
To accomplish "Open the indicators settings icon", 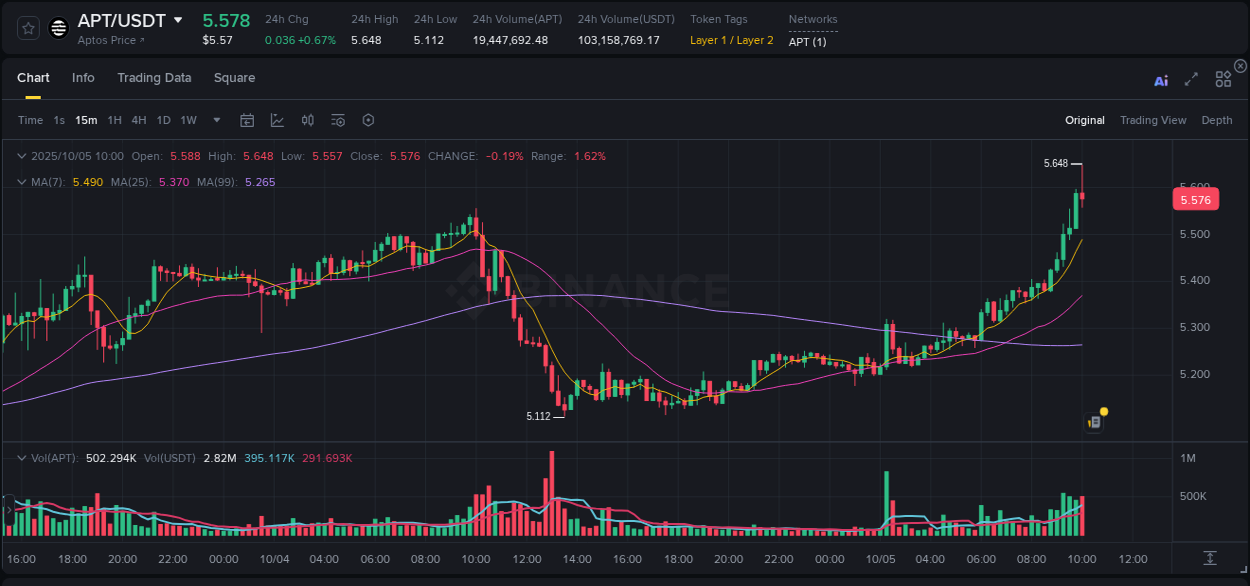I will [338, 120].
